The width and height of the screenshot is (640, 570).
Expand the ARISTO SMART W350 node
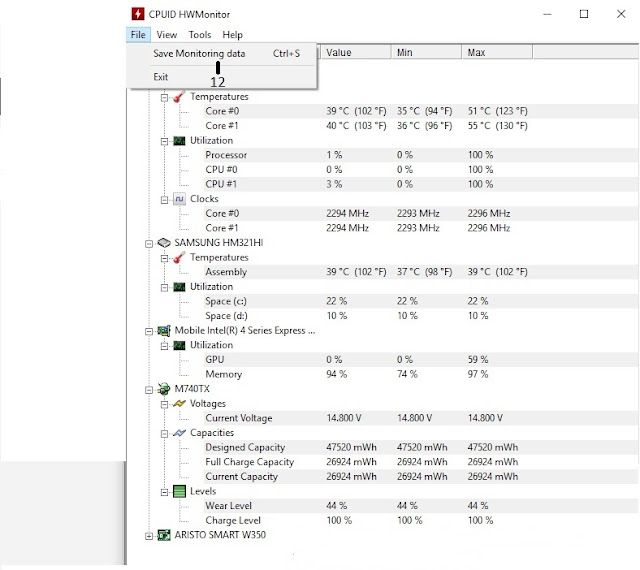pyautogui.click(x=149, y=536)
